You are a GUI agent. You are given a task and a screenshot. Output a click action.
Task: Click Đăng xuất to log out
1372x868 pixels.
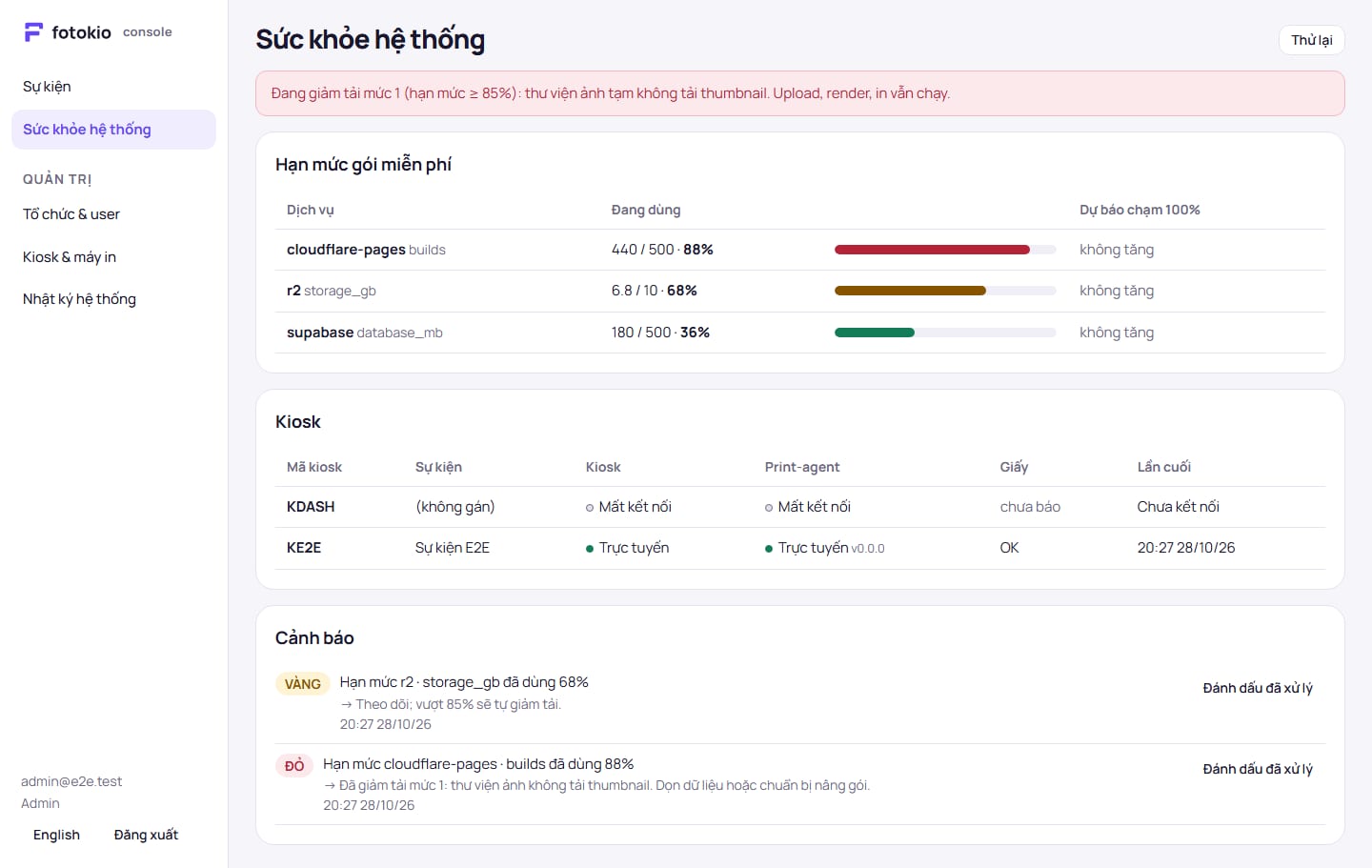[146, 835]
